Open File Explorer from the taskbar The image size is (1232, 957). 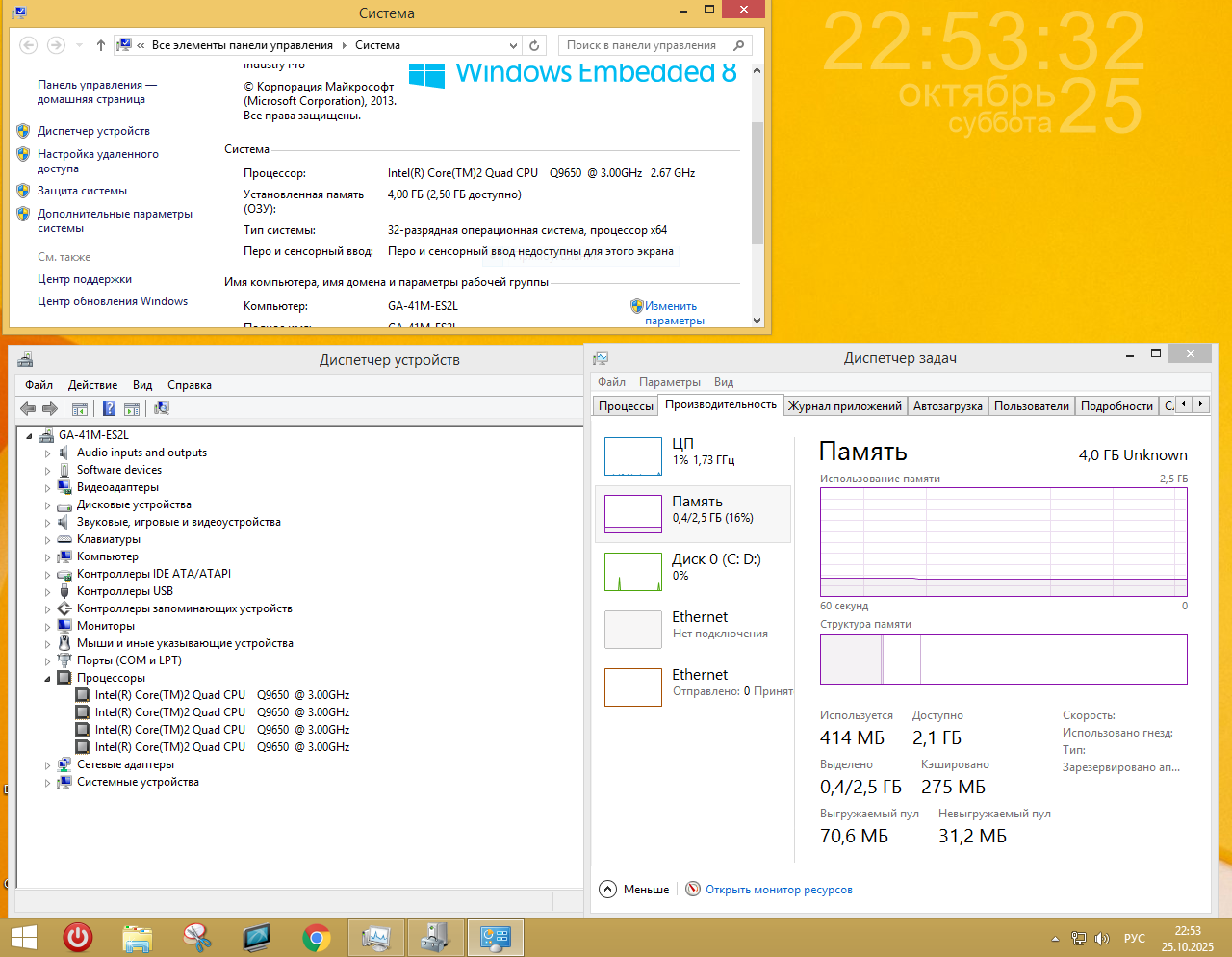point(138,937)
